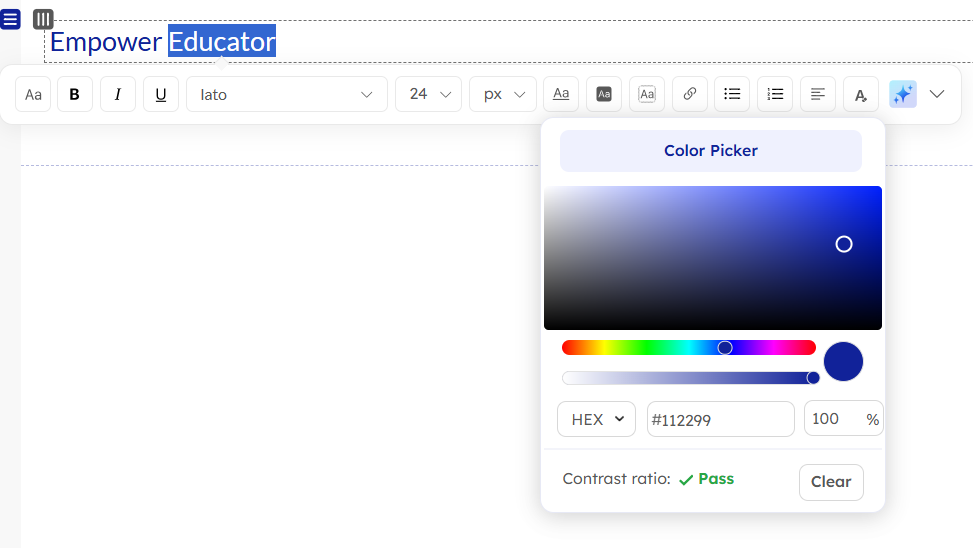Apply numbered list formatting

click(775, 94)
